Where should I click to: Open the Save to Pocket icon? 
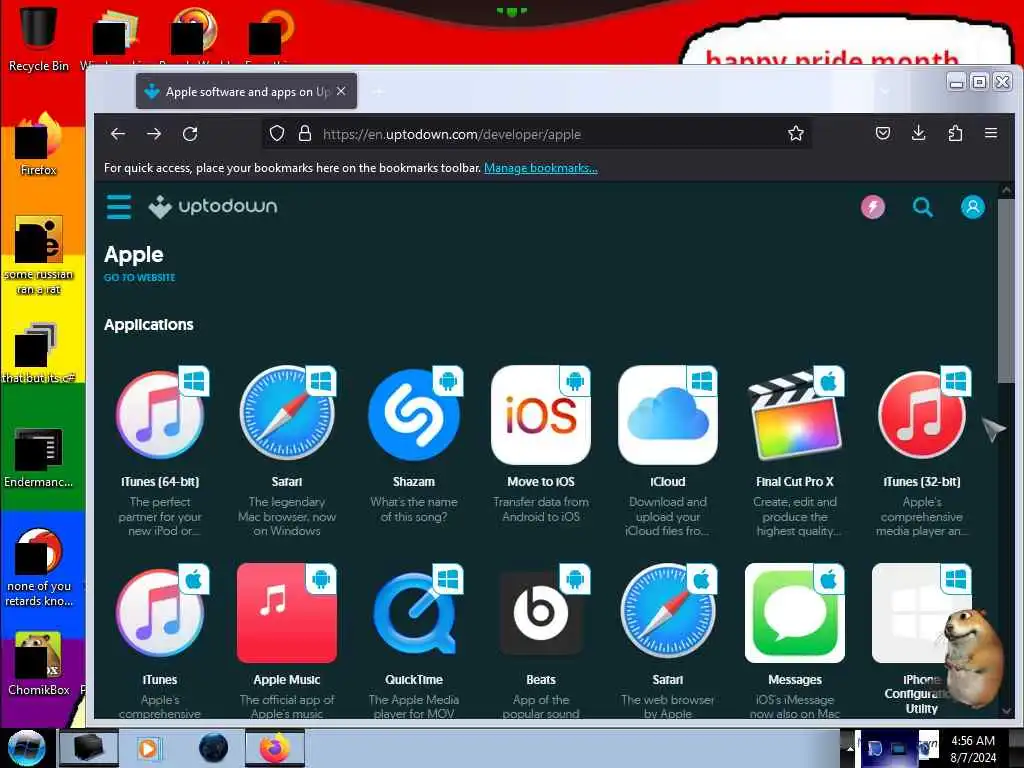883,134
